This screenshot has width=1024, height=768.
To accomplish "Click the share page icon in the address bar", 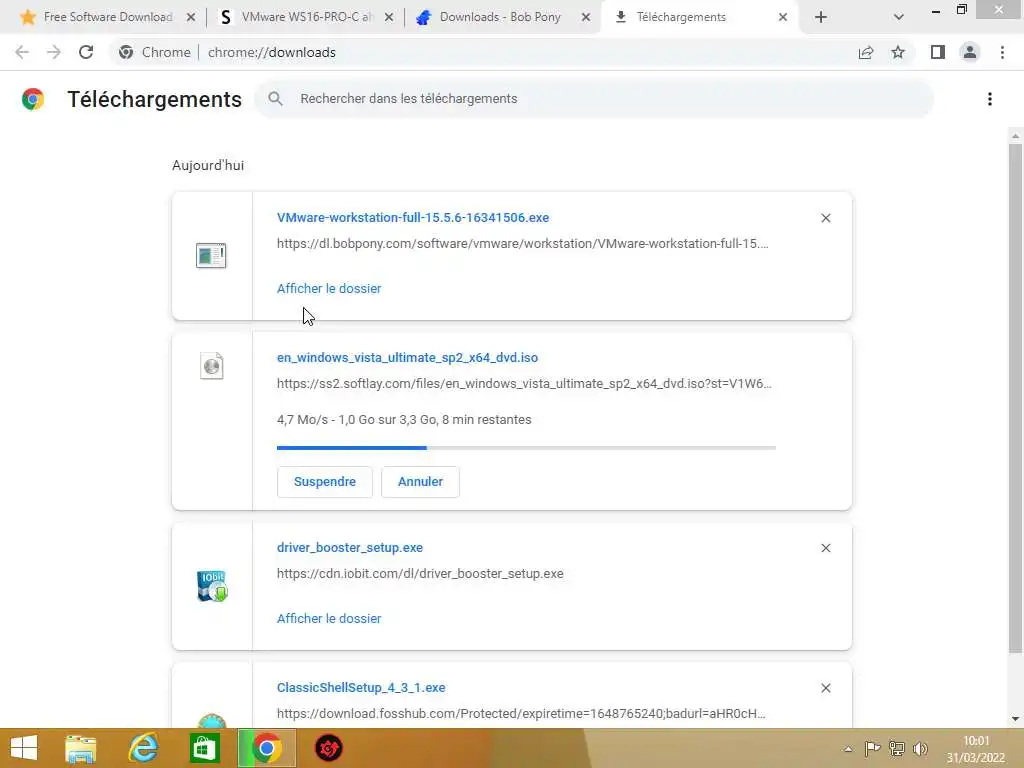I will click(866, 52).
